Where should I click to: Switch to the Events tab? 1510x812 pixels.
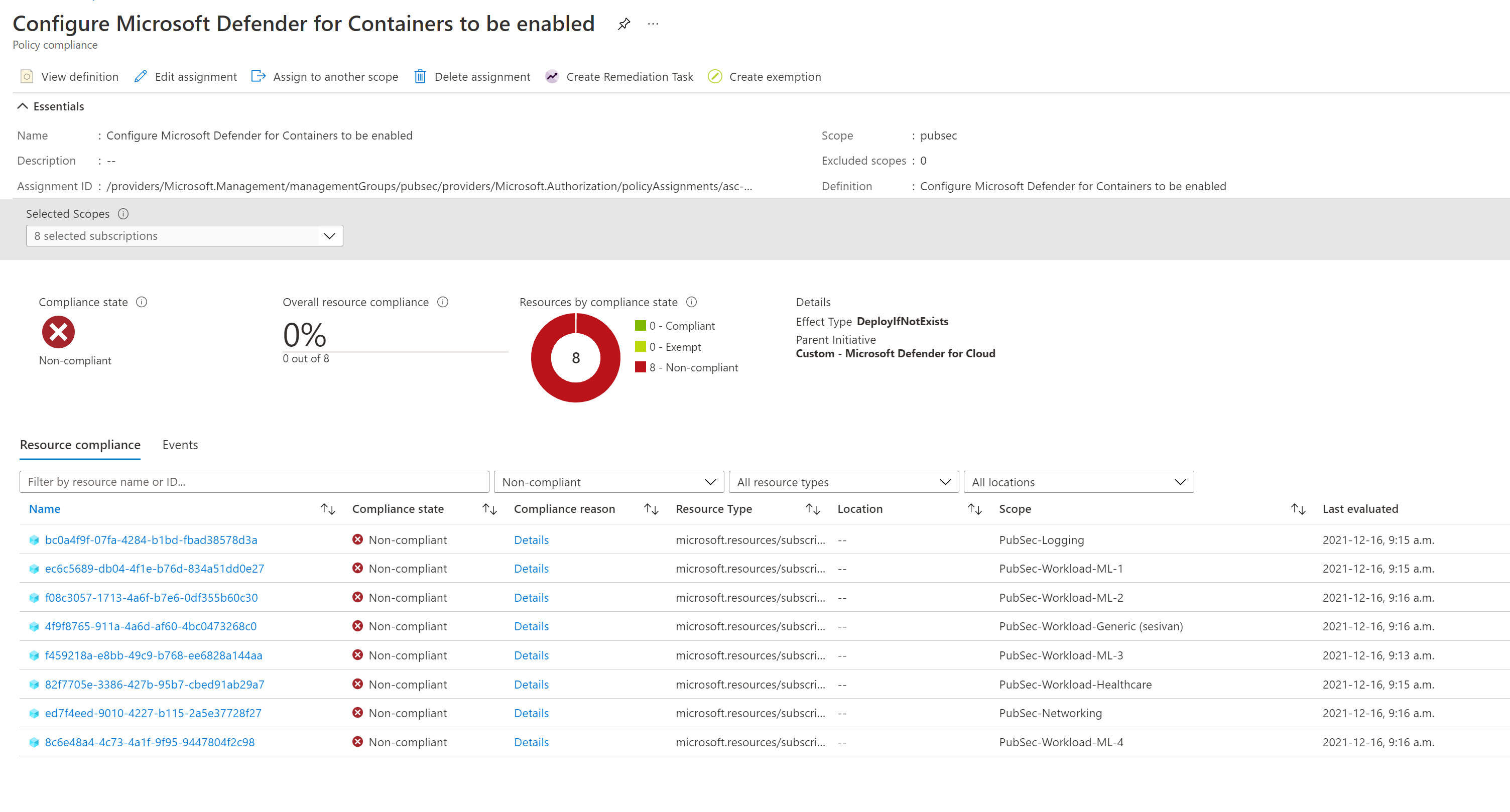(x=180, y=445)
